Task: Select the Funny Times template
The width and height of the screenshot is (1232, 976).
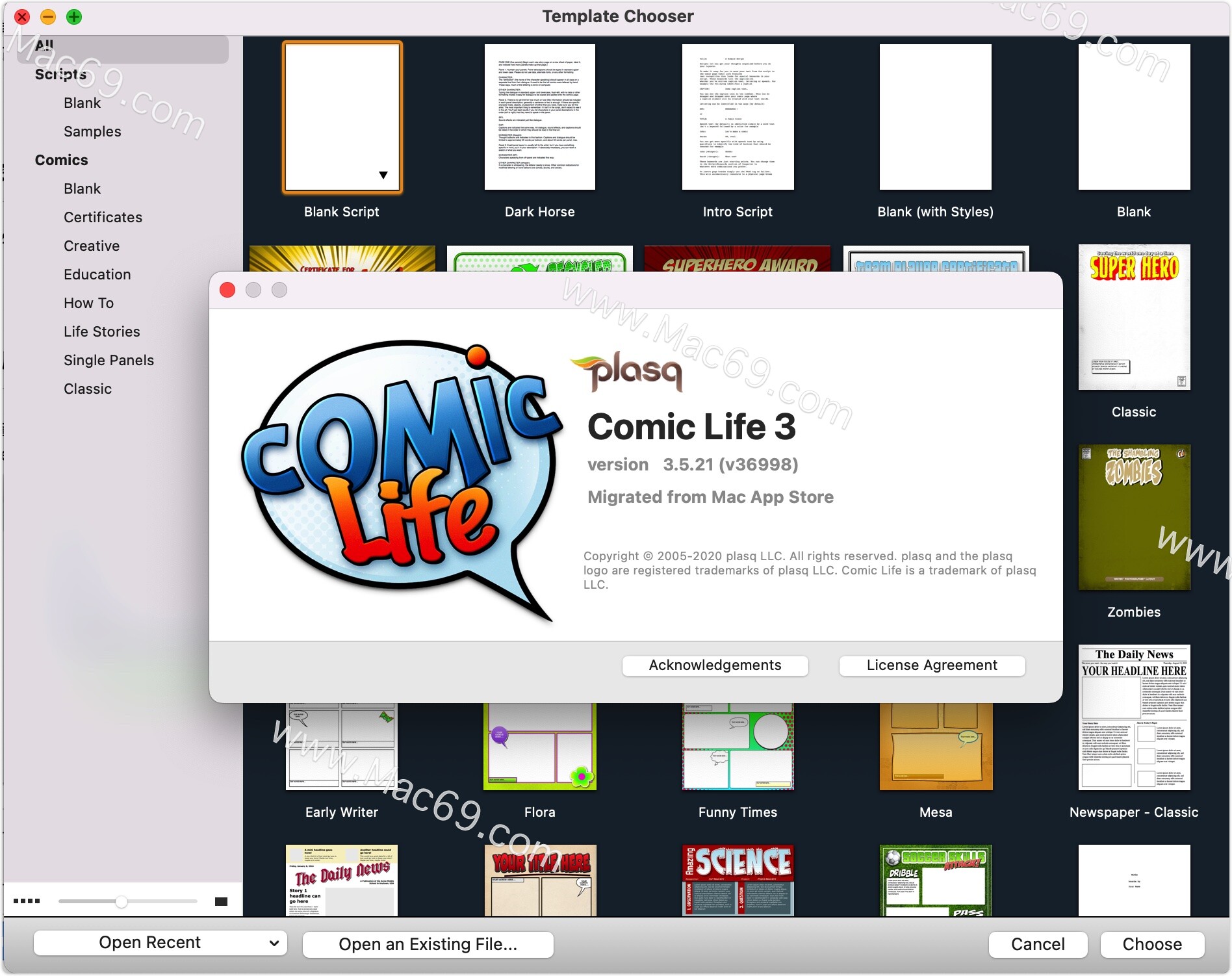Action: coord(738,747)
